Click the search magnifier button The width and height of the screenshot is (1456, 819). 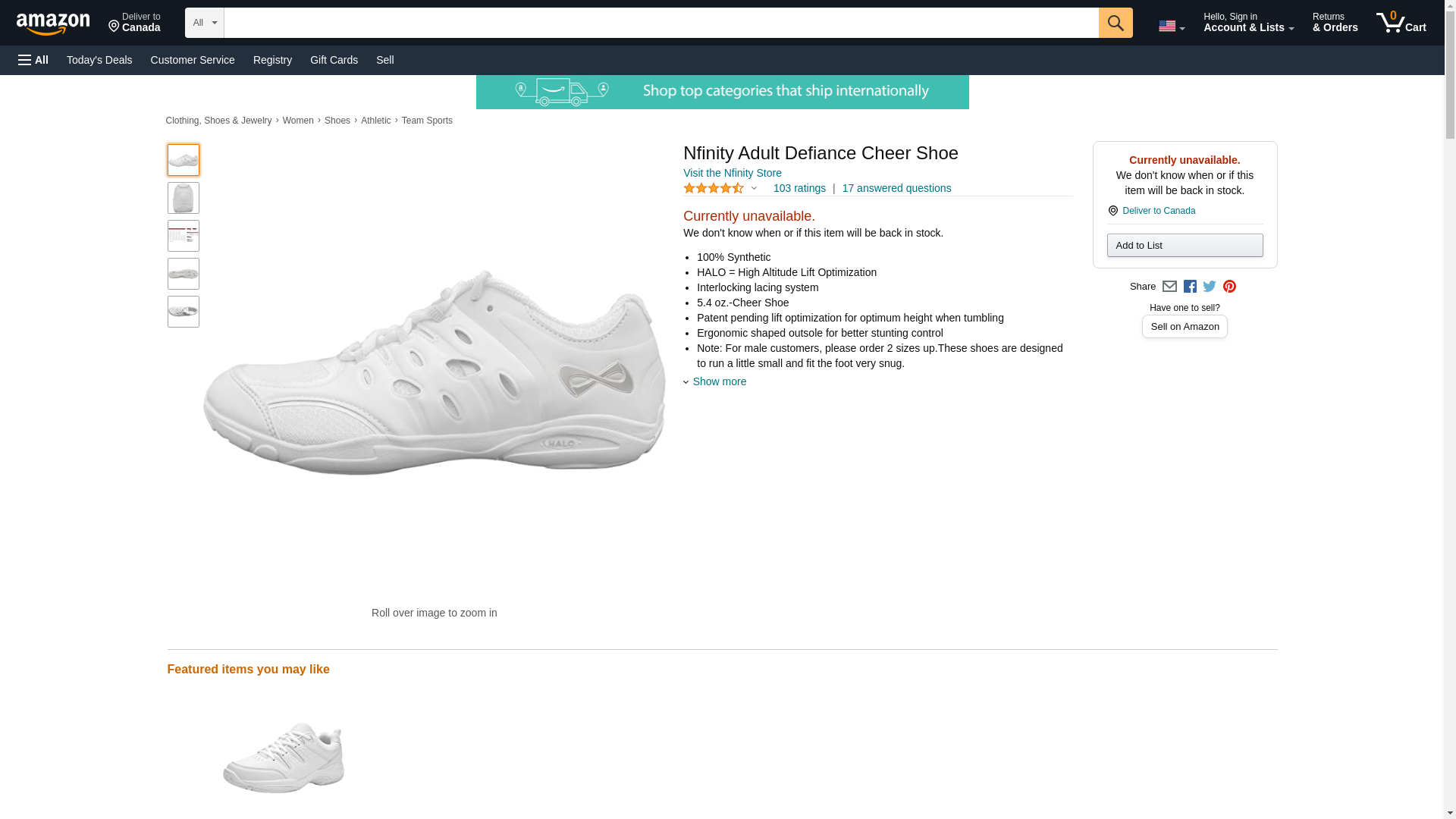(1115, 23)
